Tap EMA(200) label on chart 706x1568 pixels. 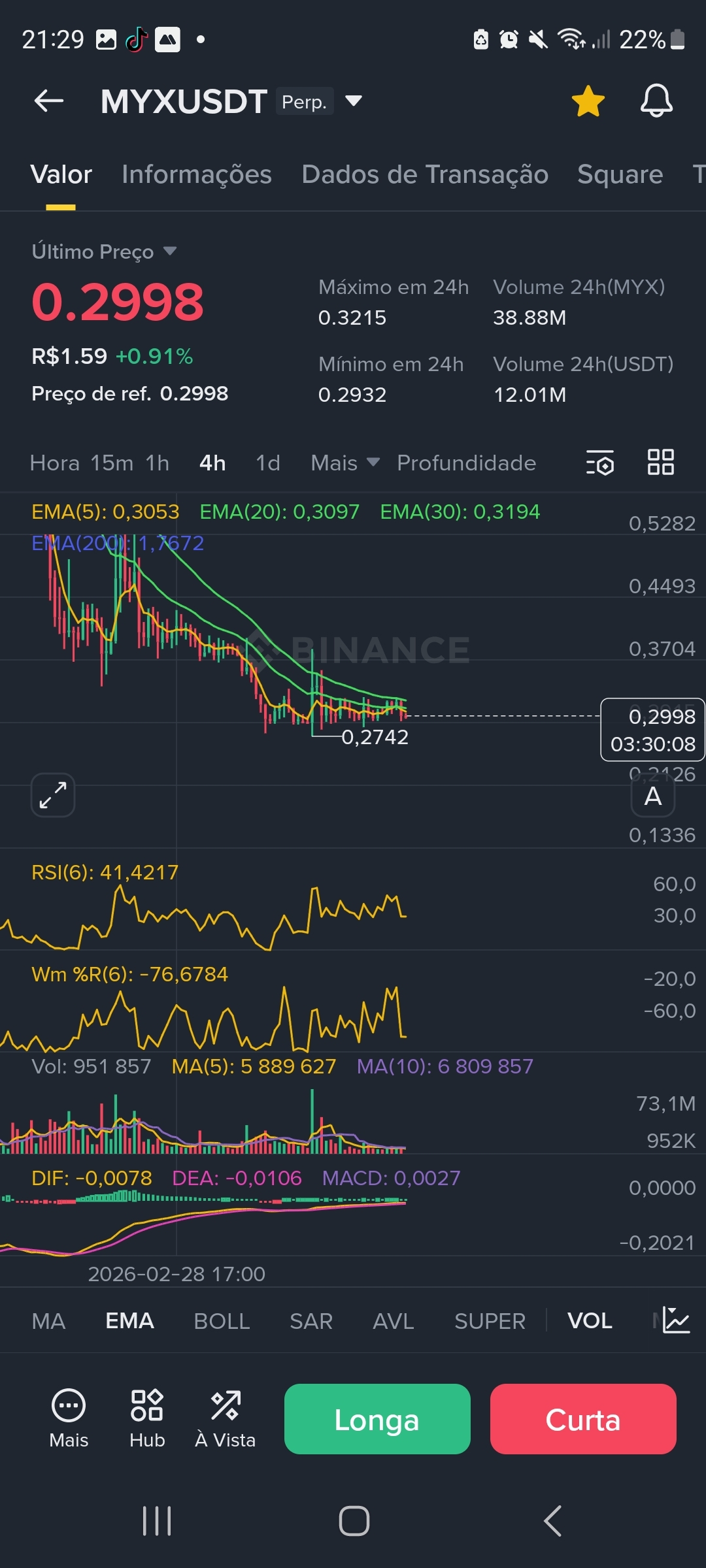[x=118, y=543]
